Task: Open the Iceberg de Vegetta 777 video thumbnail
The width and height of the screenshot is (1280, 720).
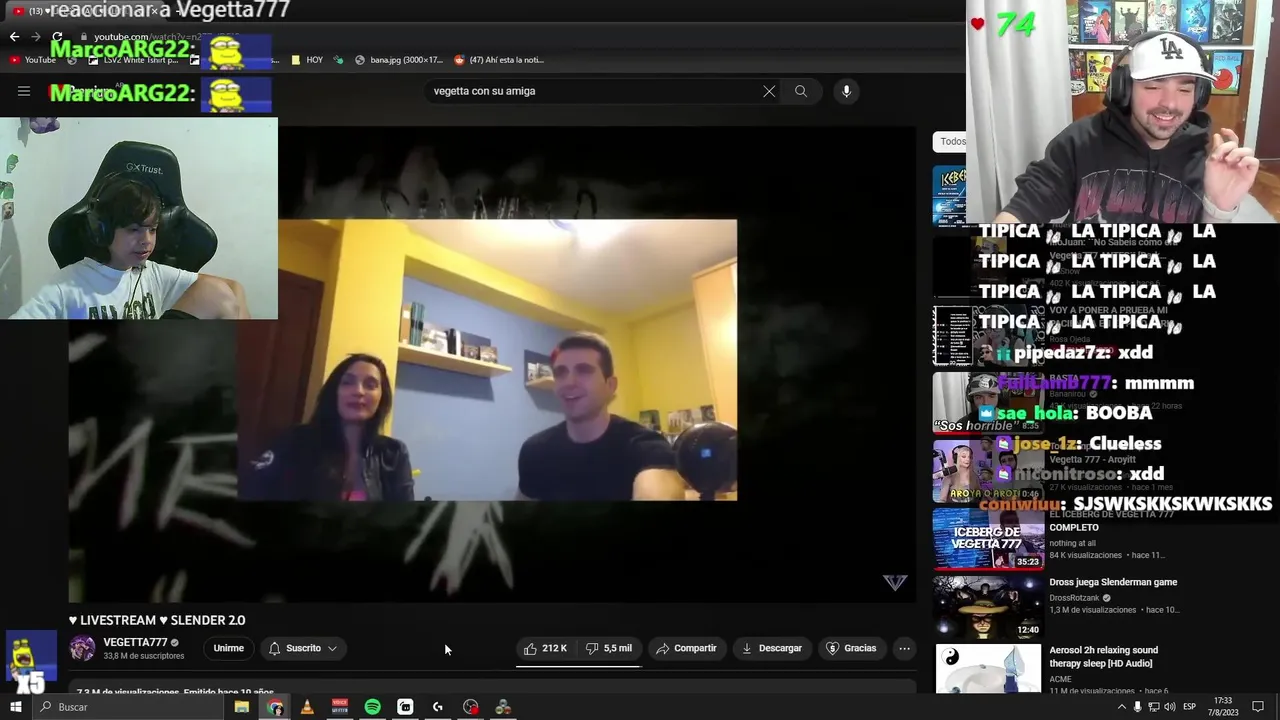Action: (x=988, y=538)
